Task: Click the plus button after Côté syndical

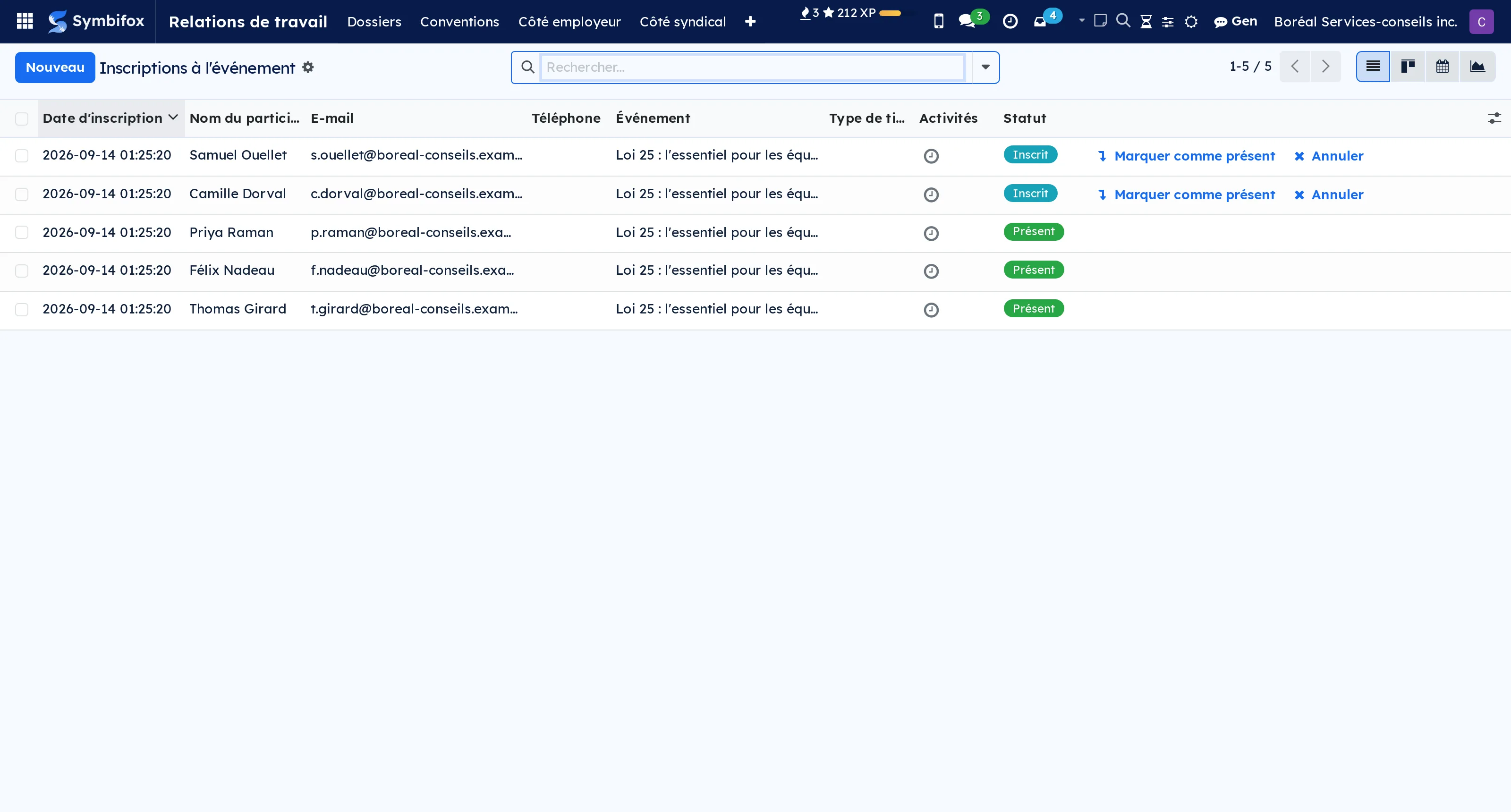Action: [750, 22]
